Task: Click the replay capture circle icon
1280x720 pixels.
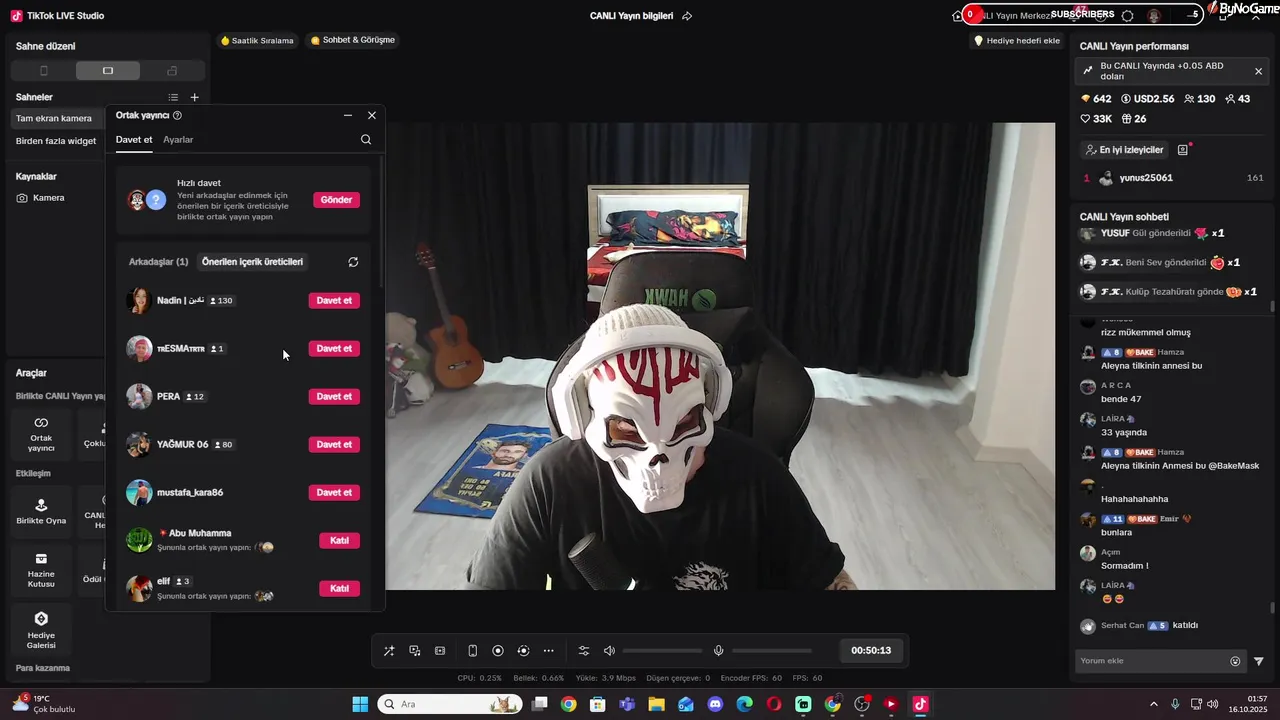Action: pos(523,651)
